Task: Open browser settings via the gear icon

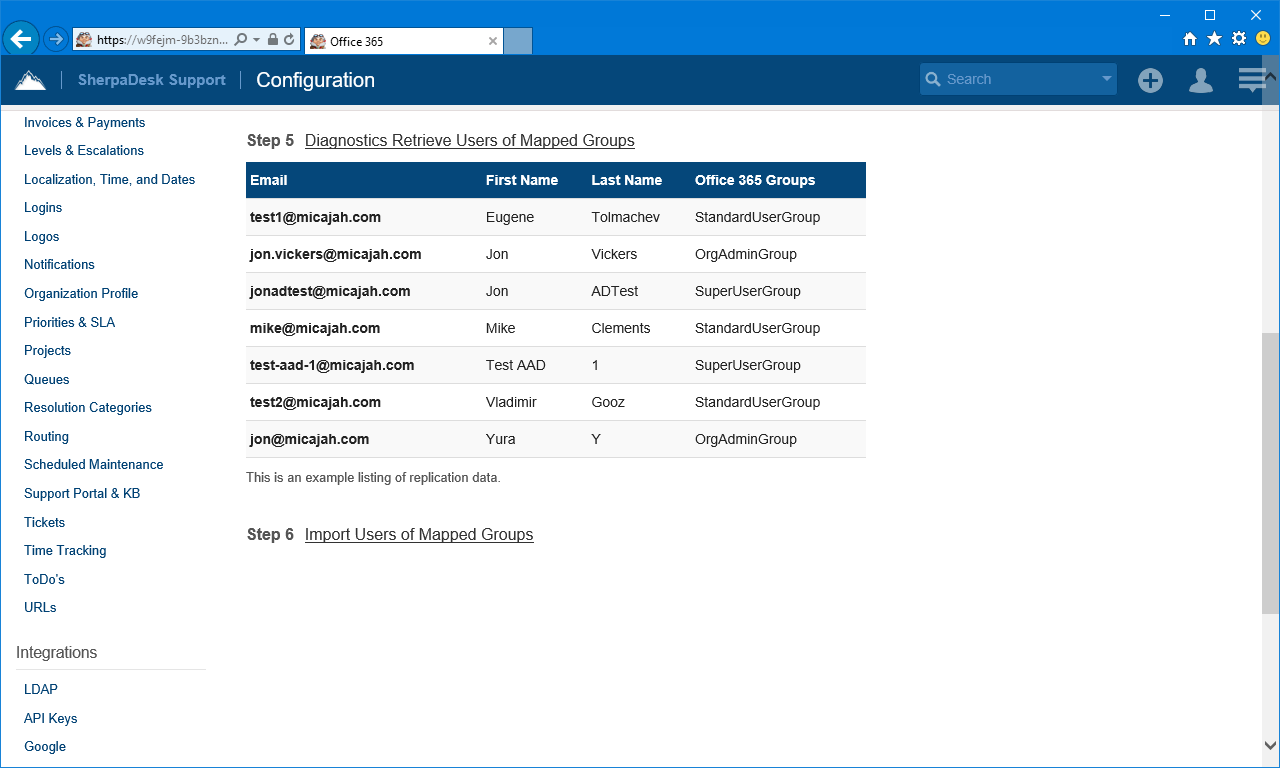Action: coord(1236,40)
